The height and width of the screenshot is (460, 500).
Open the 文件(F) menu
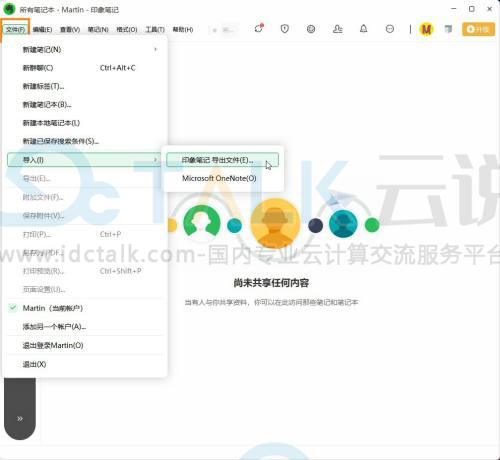[15, 30]
